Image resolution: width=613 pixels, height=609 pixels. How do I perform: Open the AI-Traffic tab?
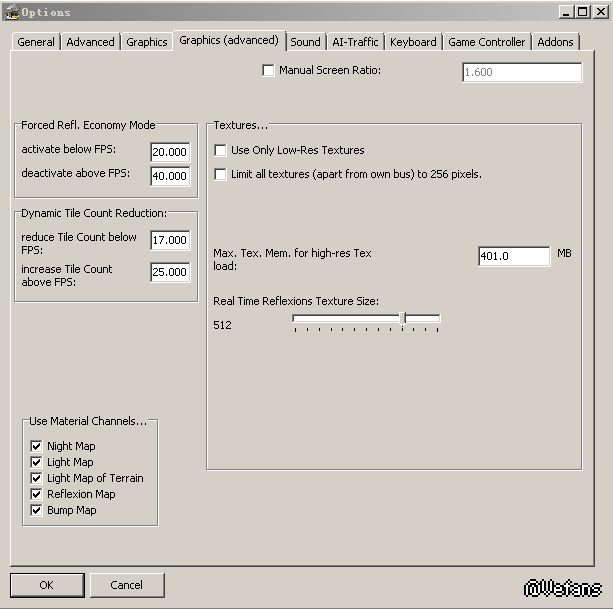click(x=355, y=42)
